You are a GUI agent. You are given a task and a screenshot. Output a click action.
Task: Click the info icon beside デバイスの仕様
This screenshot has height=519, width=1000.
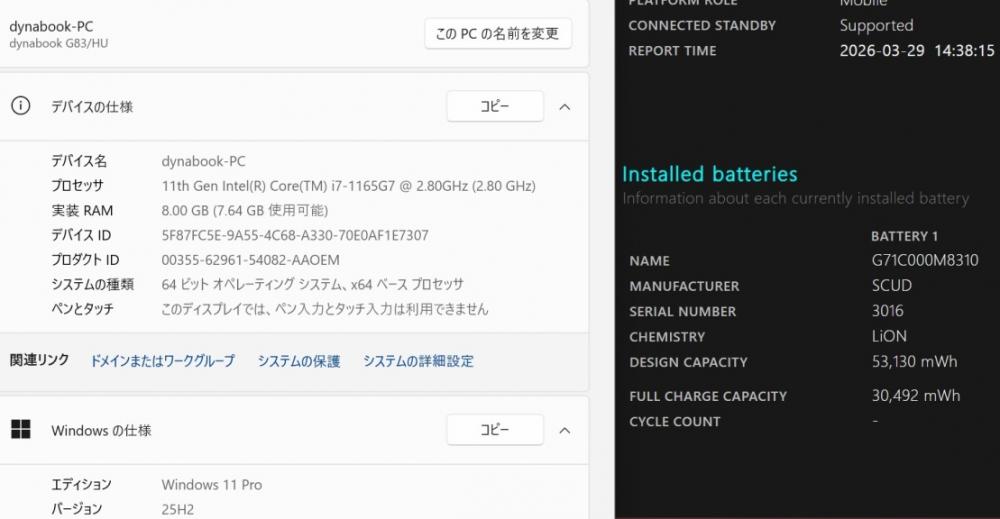pos(20,106)
